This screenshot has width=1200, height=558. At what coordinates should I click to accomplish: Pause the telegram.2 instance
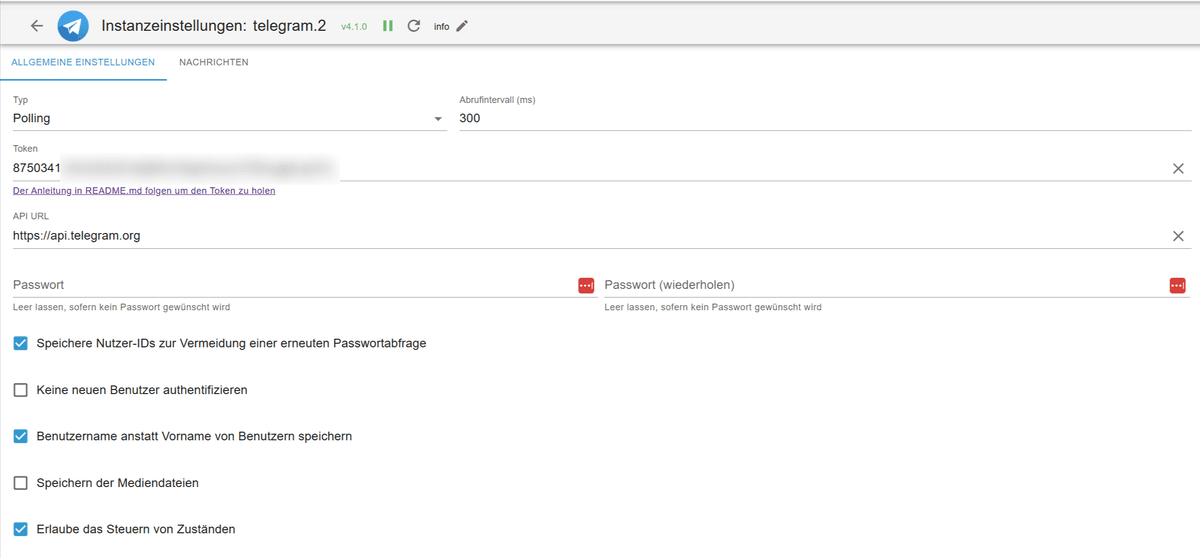pos(388,26)
